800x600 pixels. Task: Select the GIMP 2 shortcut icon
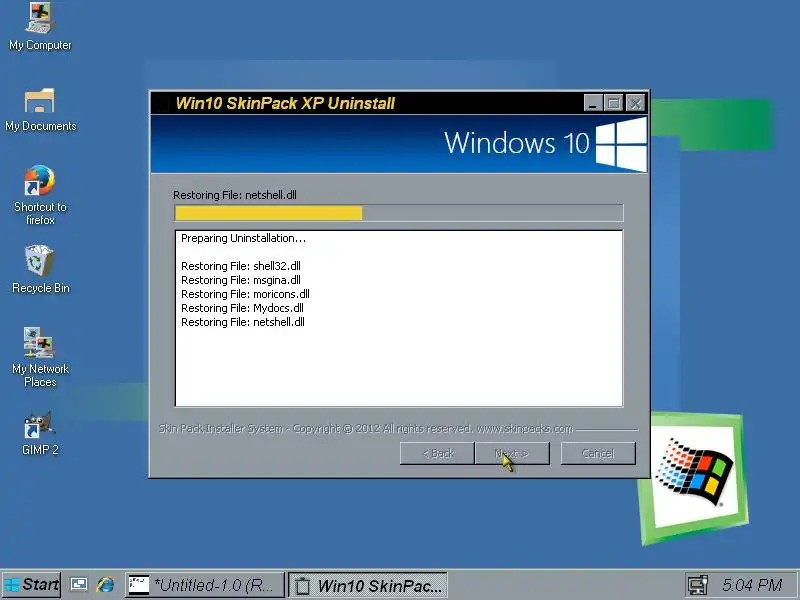click(40, 434)
